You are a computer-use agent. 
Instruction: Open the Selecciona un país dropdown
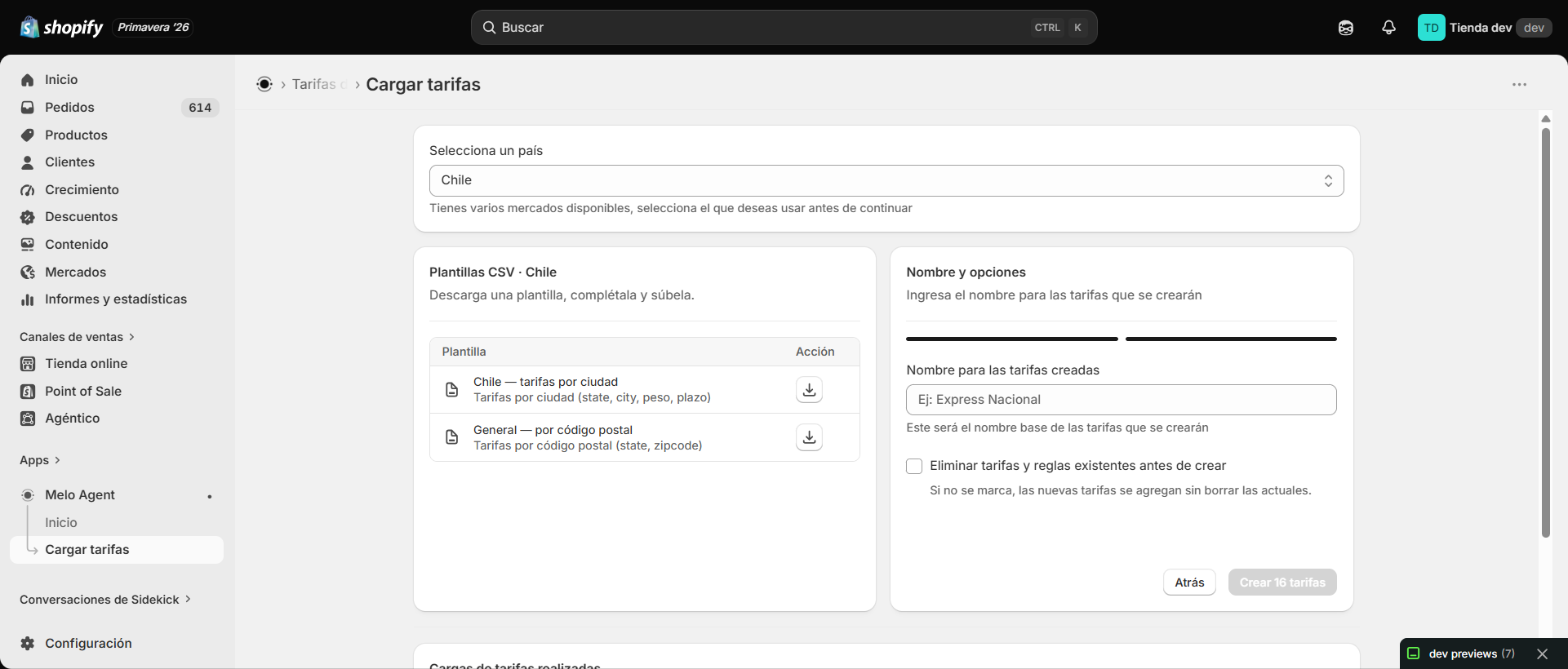coord(886,180)
